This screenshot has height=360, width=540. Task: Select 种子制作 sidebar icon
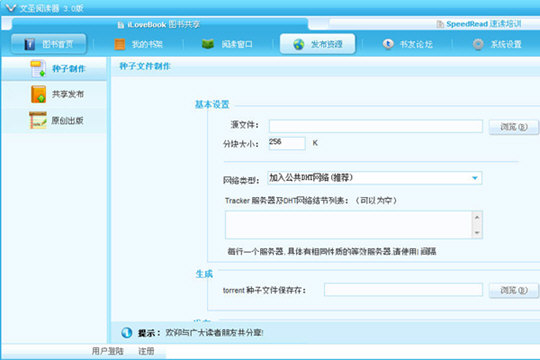pos(38,69)
